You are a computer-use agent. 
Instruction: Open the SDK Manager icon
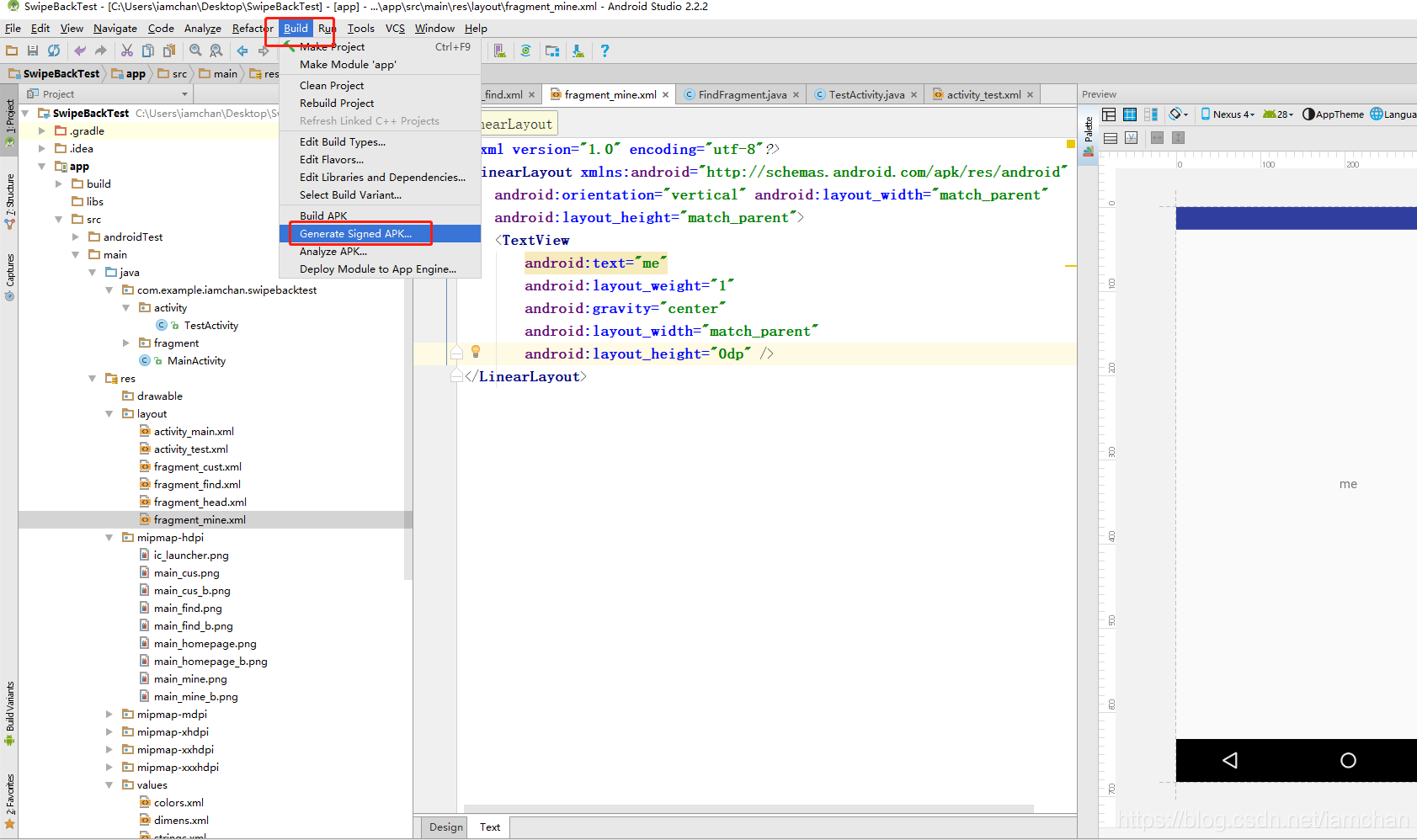pos(578,51)
